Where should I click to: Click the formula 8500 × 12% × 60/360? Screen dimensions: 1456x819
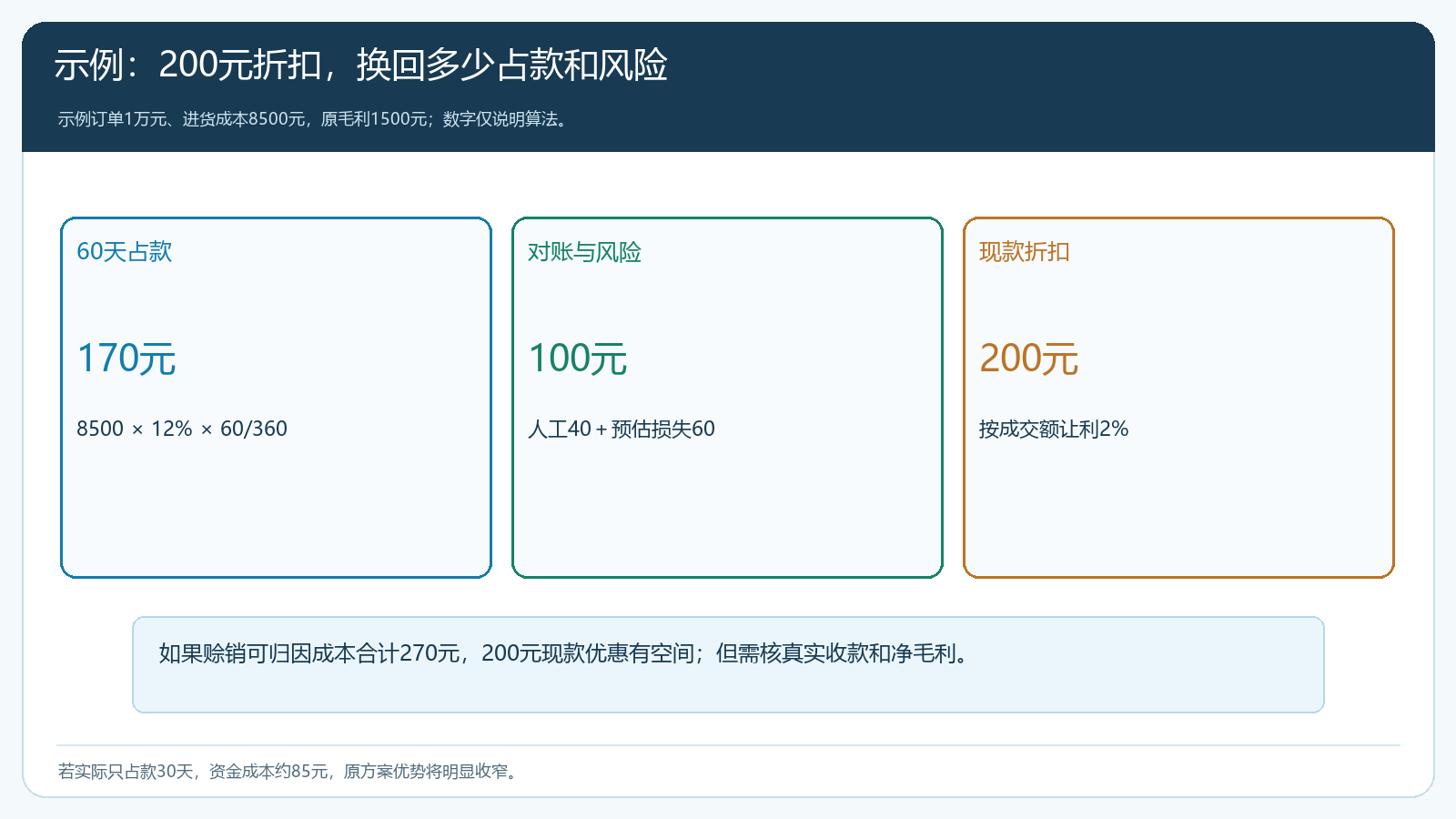(x=182, y=429)
